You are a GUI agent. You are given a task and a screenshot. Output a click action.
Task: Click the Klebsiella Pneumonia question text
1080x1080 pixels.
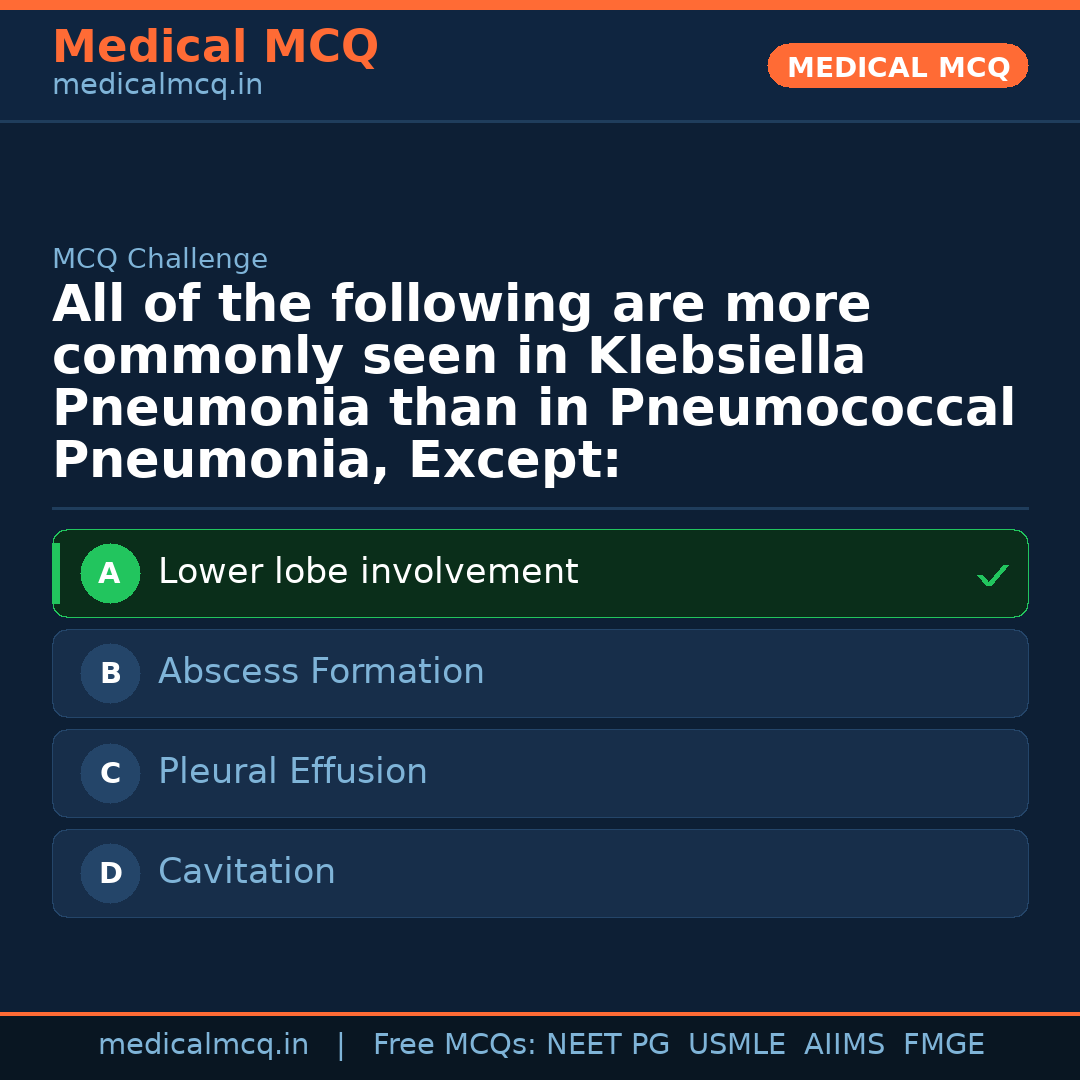pos(533,383)
